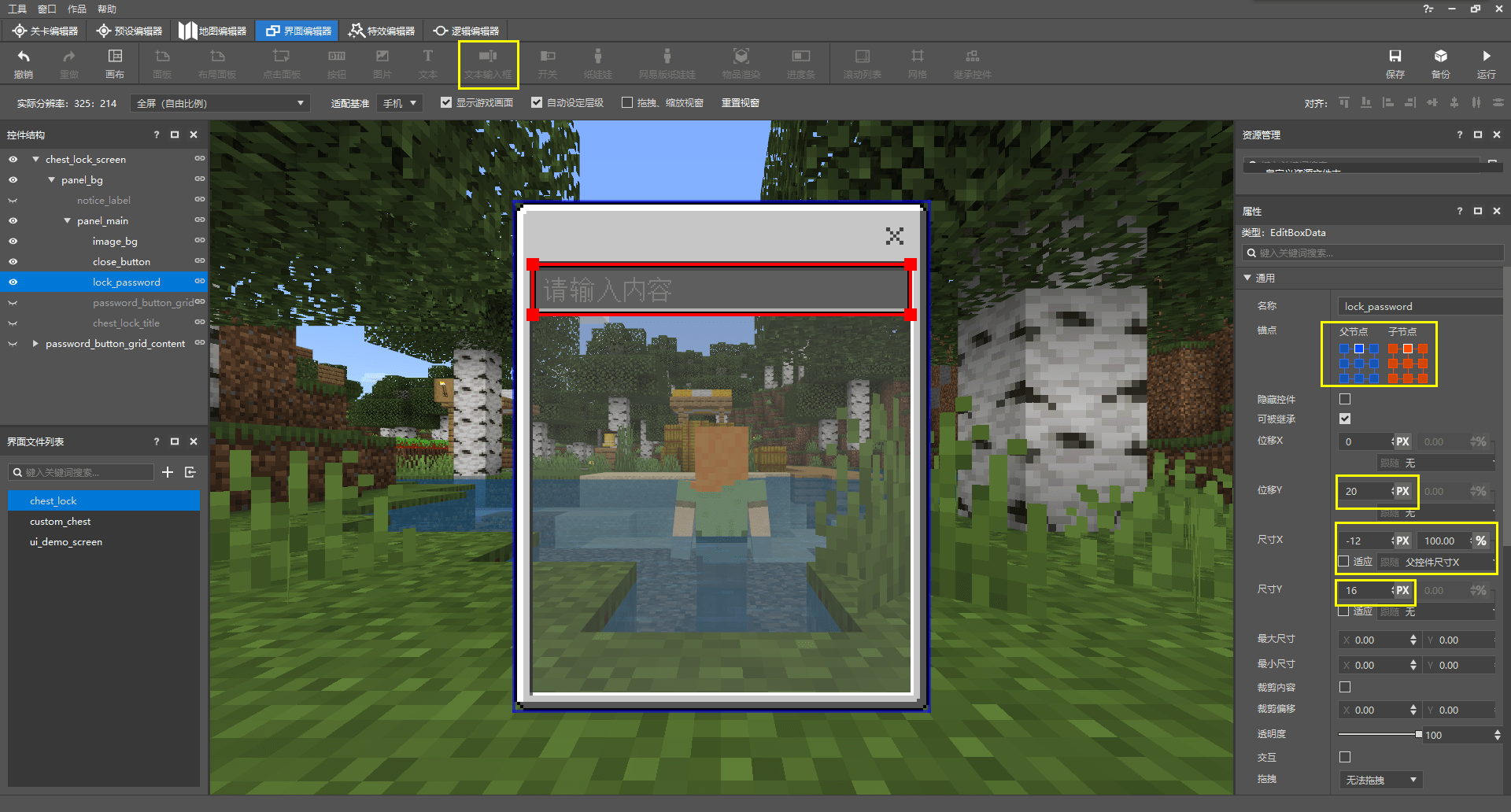Collapse the chest_lock_screen tree node
The height and width of the screenshot is (812, 1511).
tap(35, 160)
